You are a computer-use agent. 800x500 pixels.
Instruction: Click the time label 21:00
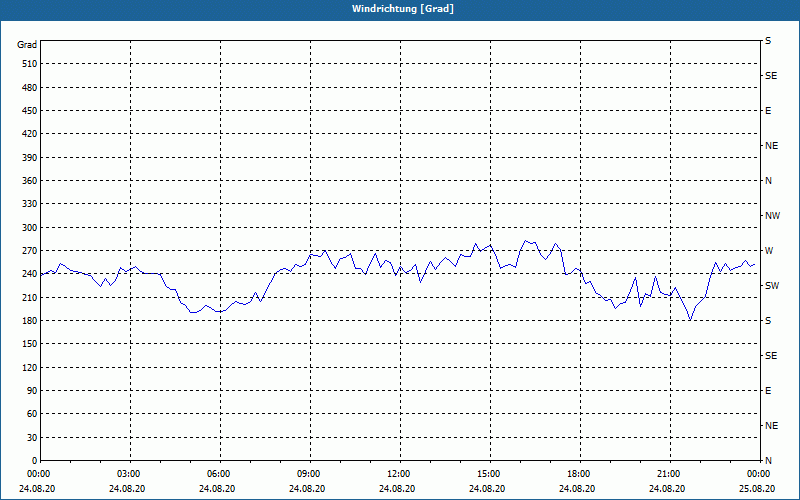coord(667,474)
